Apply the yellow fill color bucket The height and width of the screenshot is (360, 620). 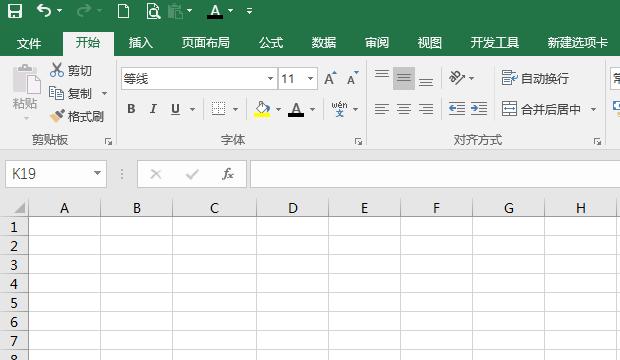pyautogui.click(x=262, y=109)
